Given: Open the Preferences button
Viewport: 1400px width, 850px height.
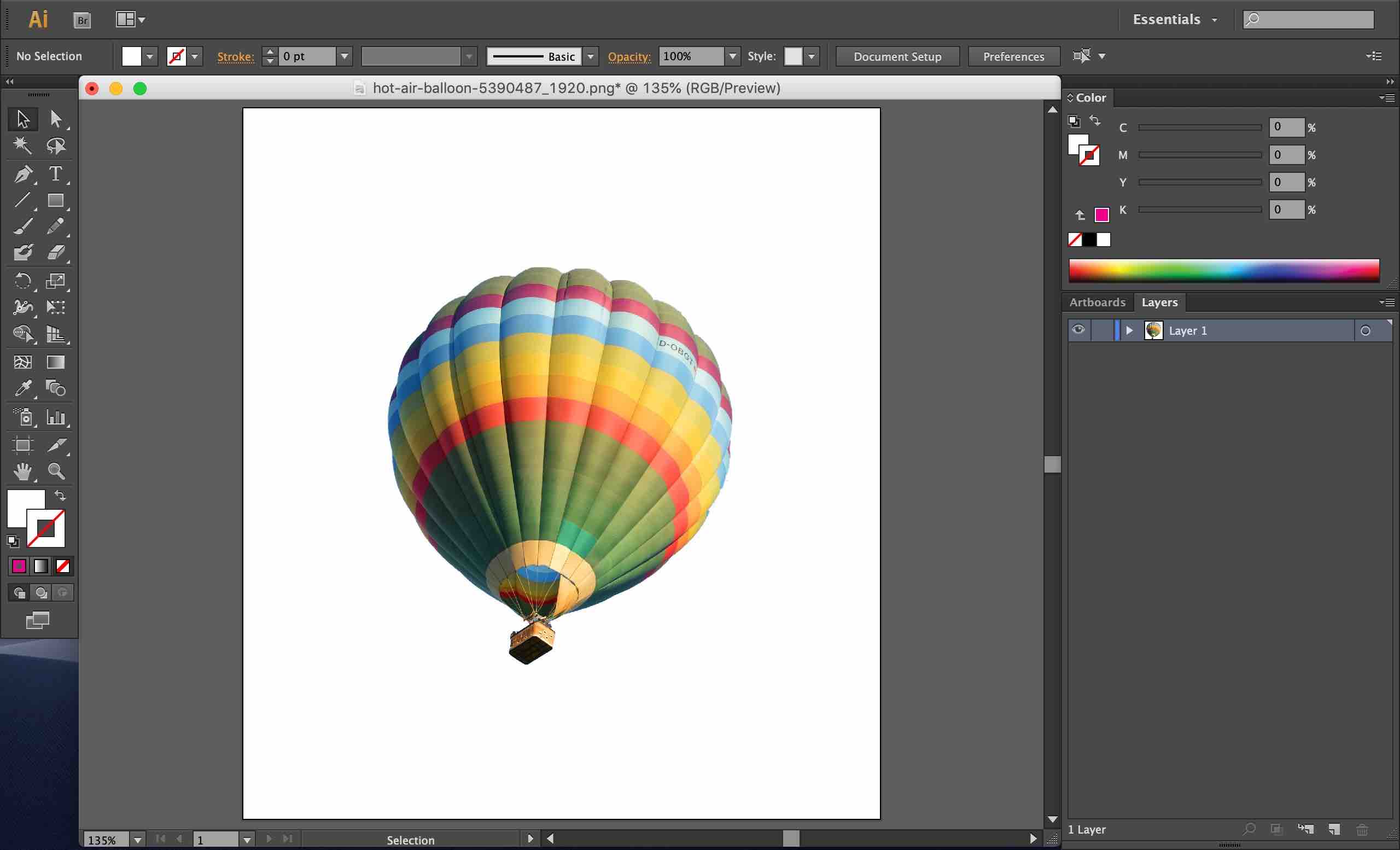Looking at the screenshot, I should 1014,56.
